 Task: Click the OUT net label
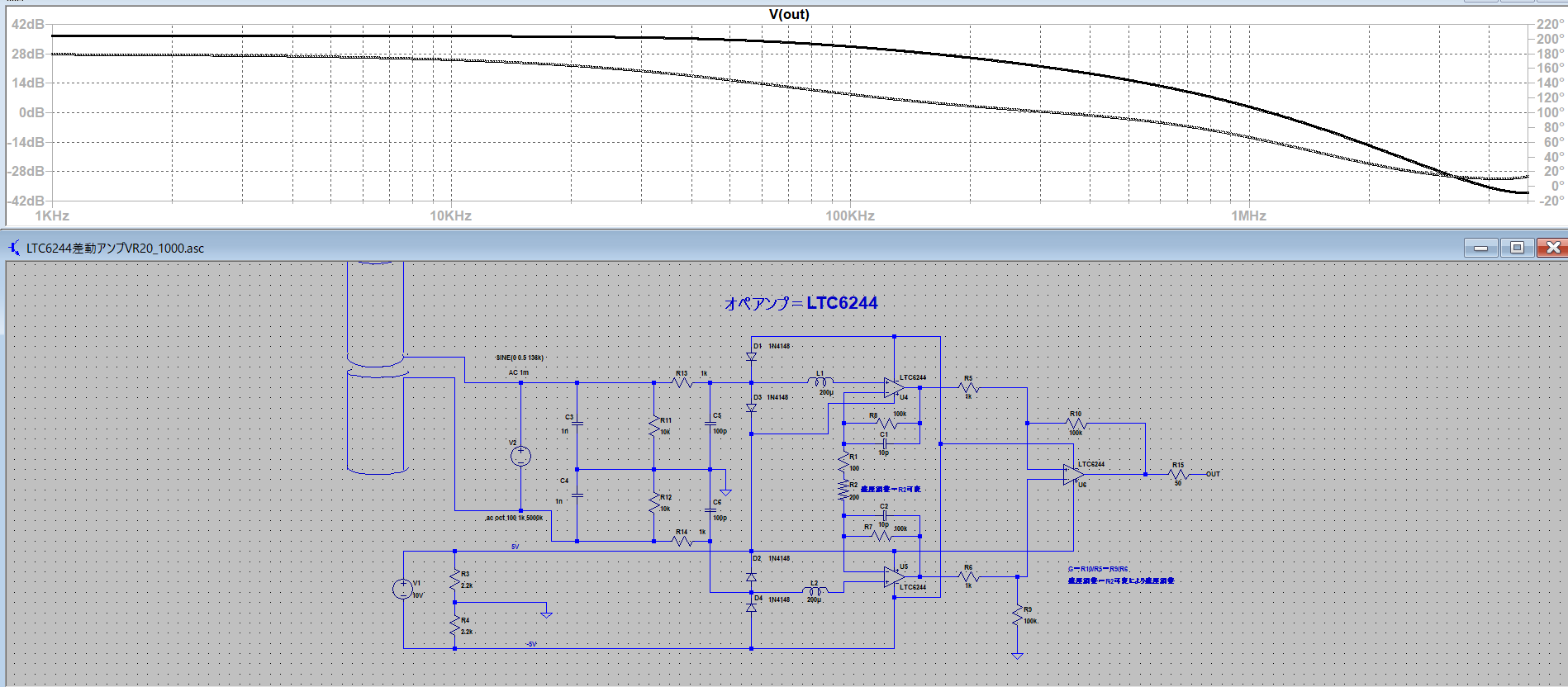coord(1213,474)
